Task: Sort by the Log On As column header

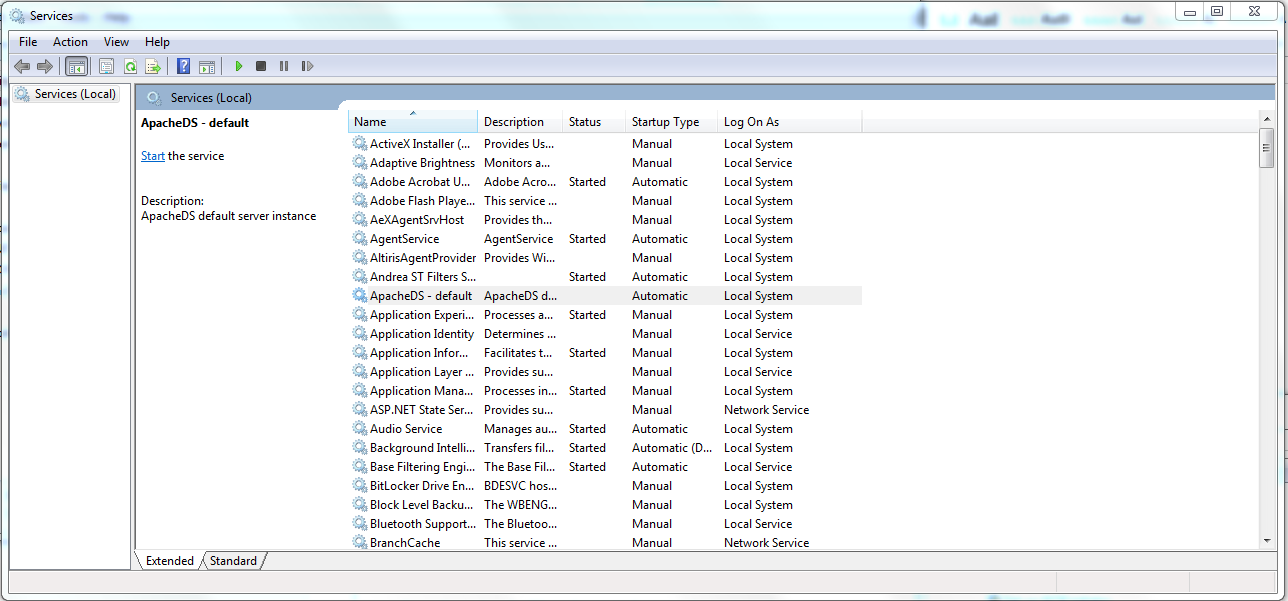Action: pos(790,122)
